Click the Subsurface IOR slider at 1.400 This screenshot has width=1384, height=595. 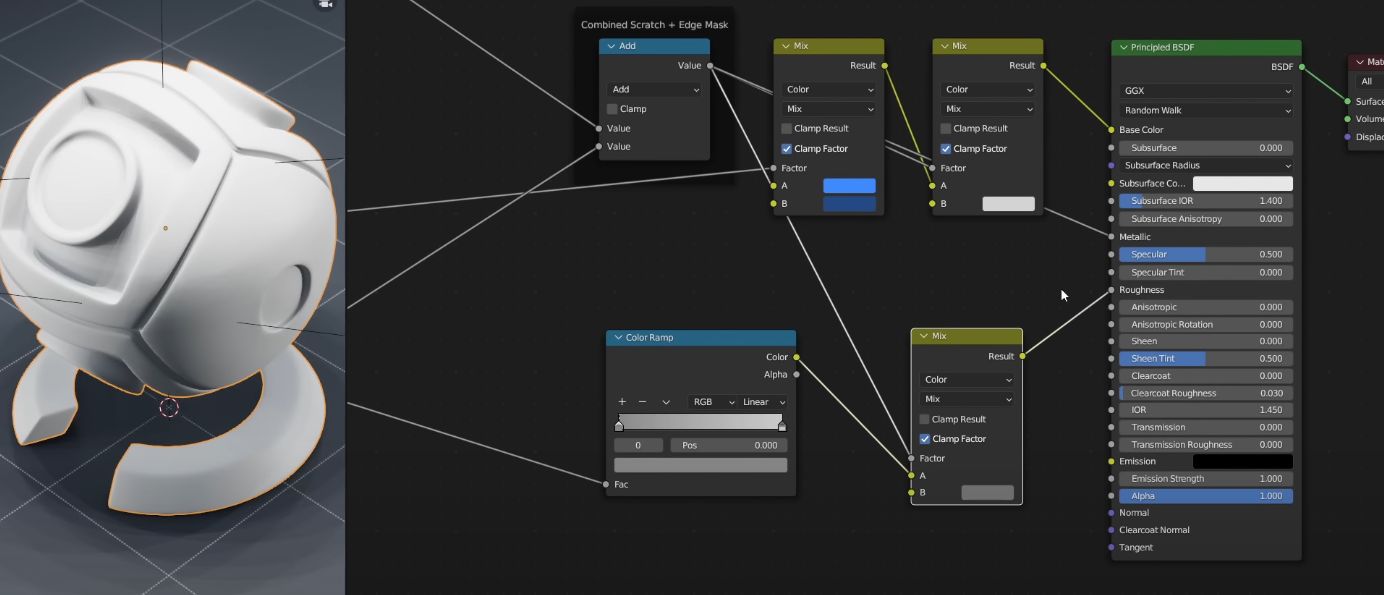click(1206, 201)
